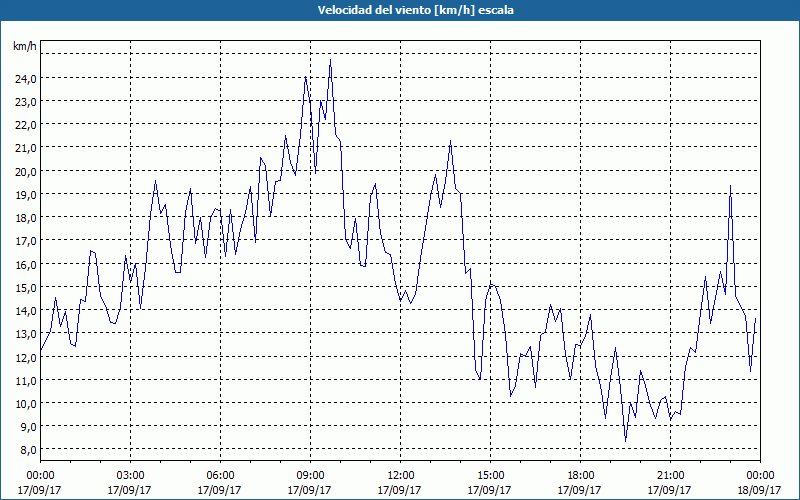The image size is (800, 500).
Task: Click the 18:00 17/09/17 time label
Action: coord(580,483)
